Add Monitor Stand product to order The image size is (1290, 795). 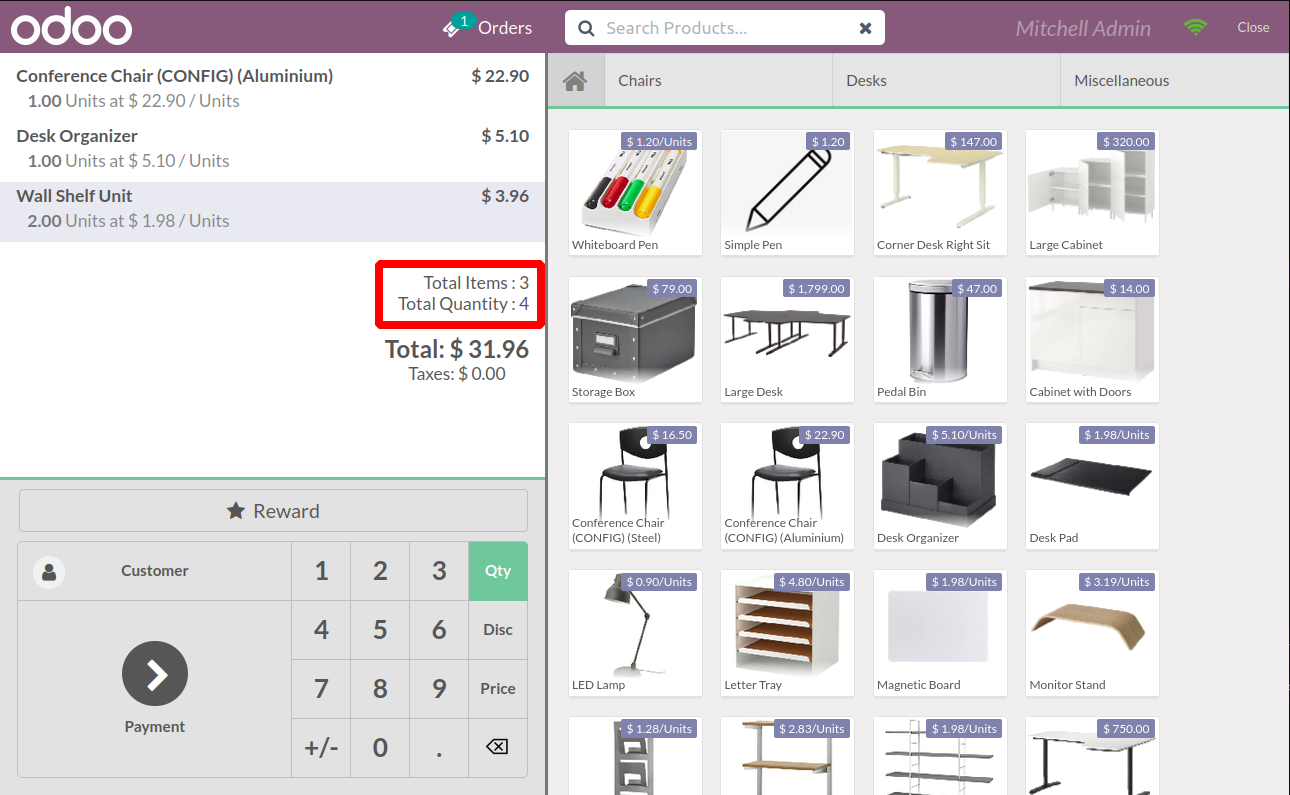pyautogui.click(x=1092, y=633)
